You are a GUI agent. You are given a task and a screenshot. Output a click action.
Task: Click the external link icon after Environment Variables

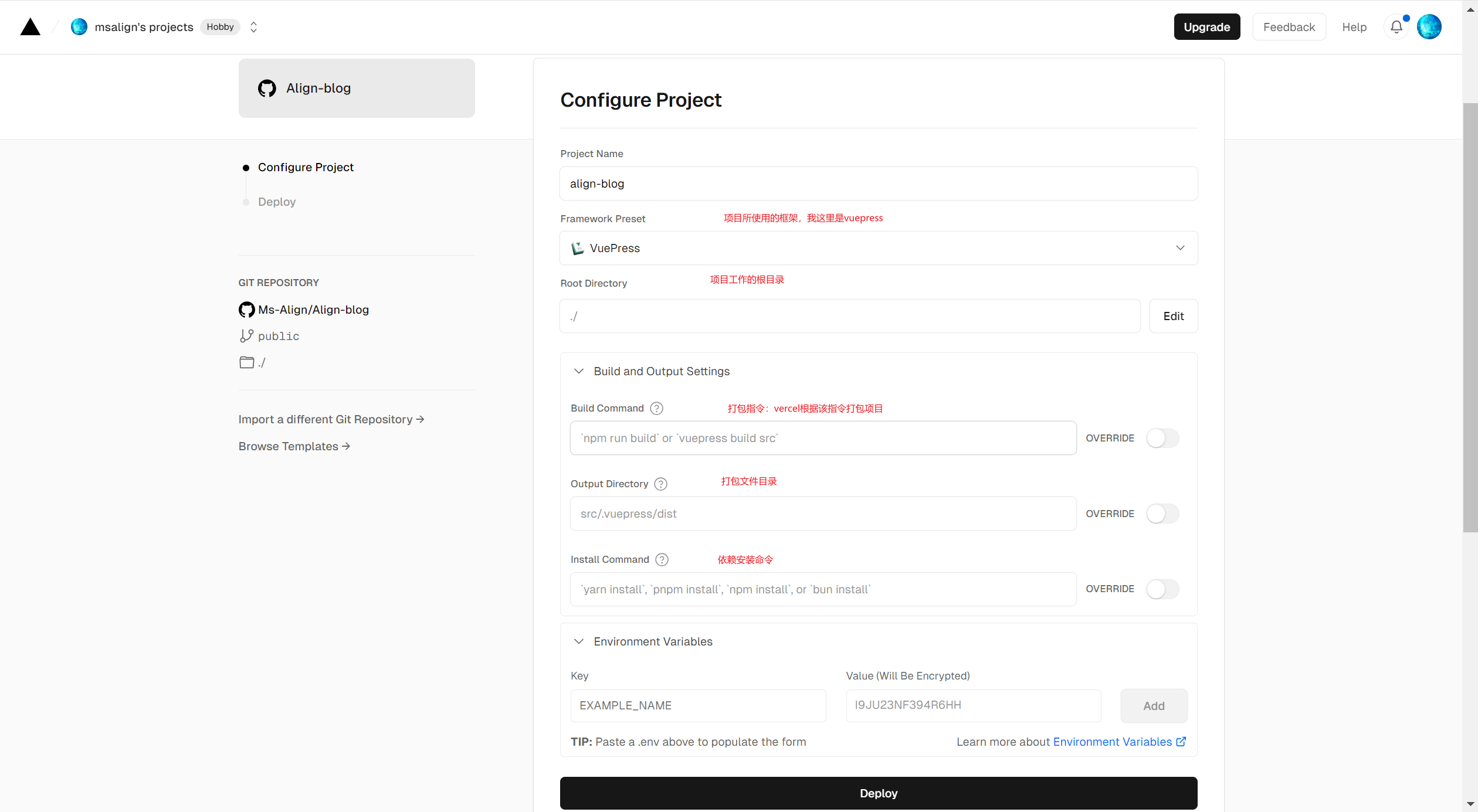coord(1181,742)
